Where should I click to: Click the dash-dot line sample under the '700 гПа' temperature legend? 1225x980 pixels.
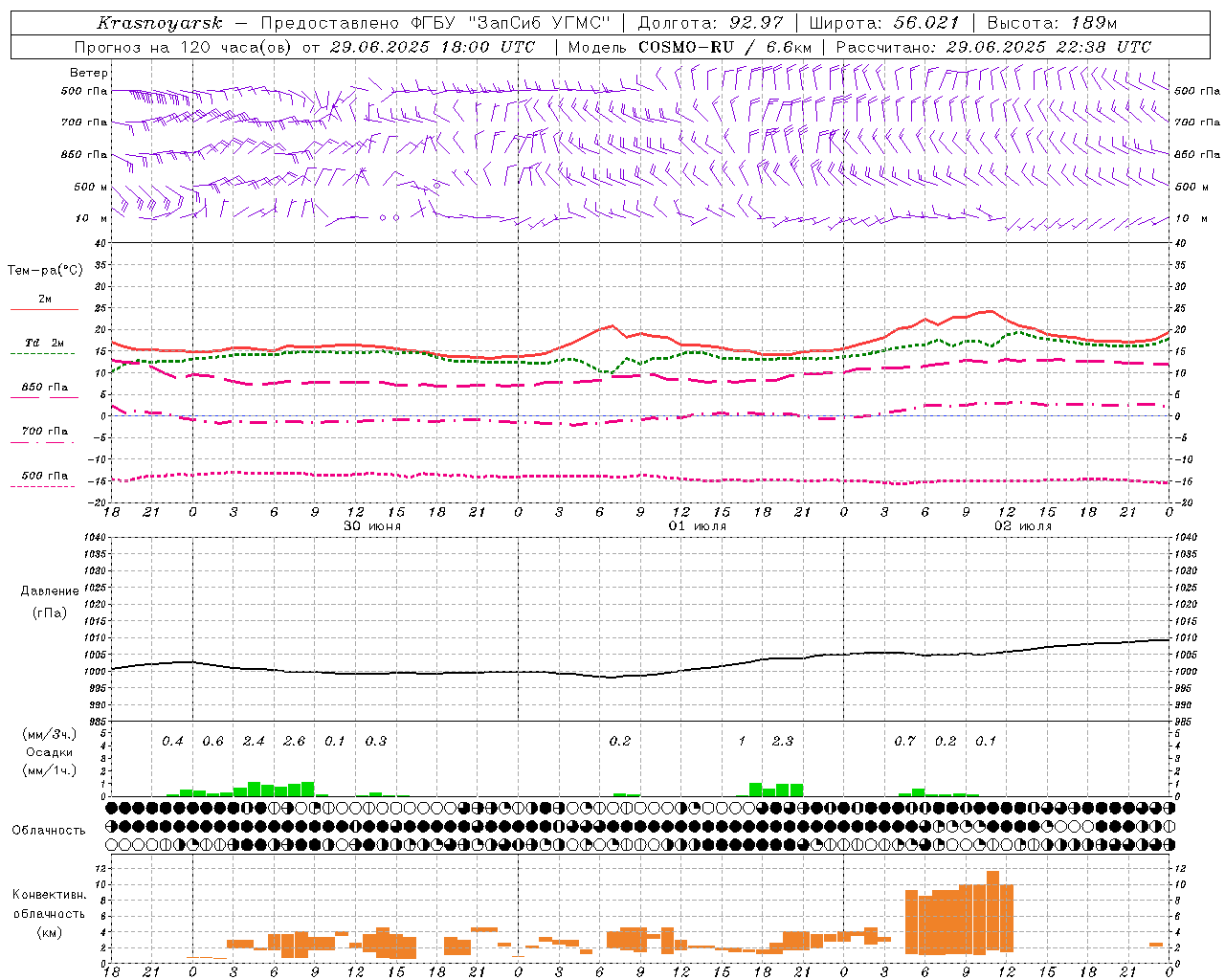click(42, 443)
